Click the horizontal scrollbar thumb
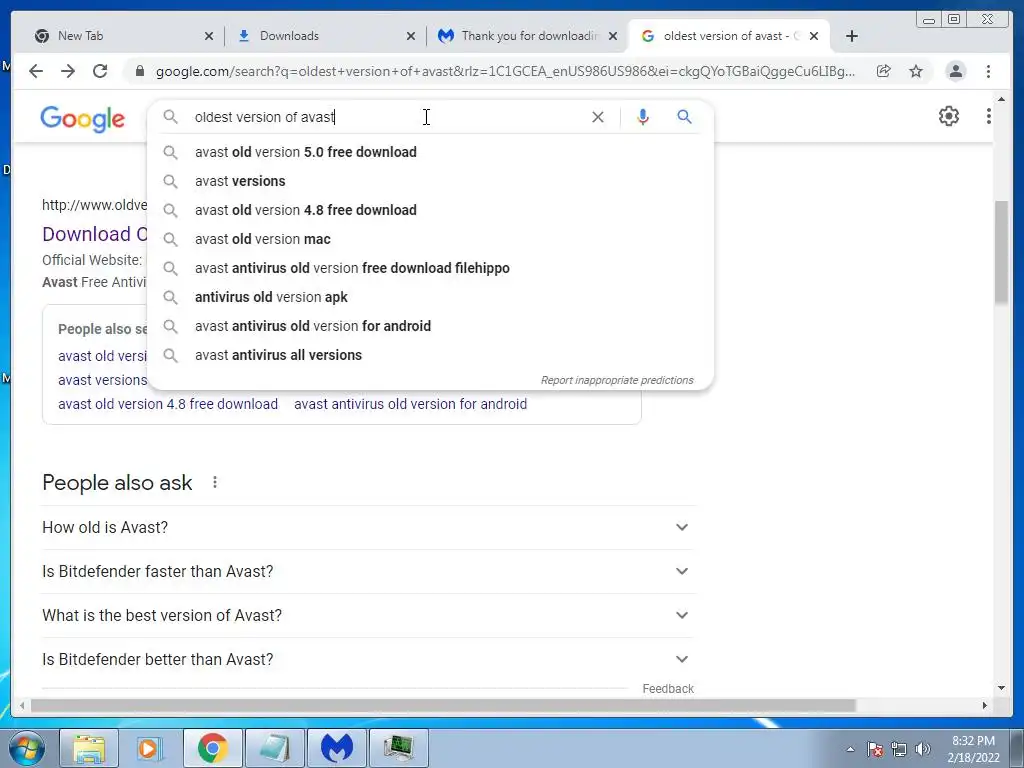 (x=443, y=706)
